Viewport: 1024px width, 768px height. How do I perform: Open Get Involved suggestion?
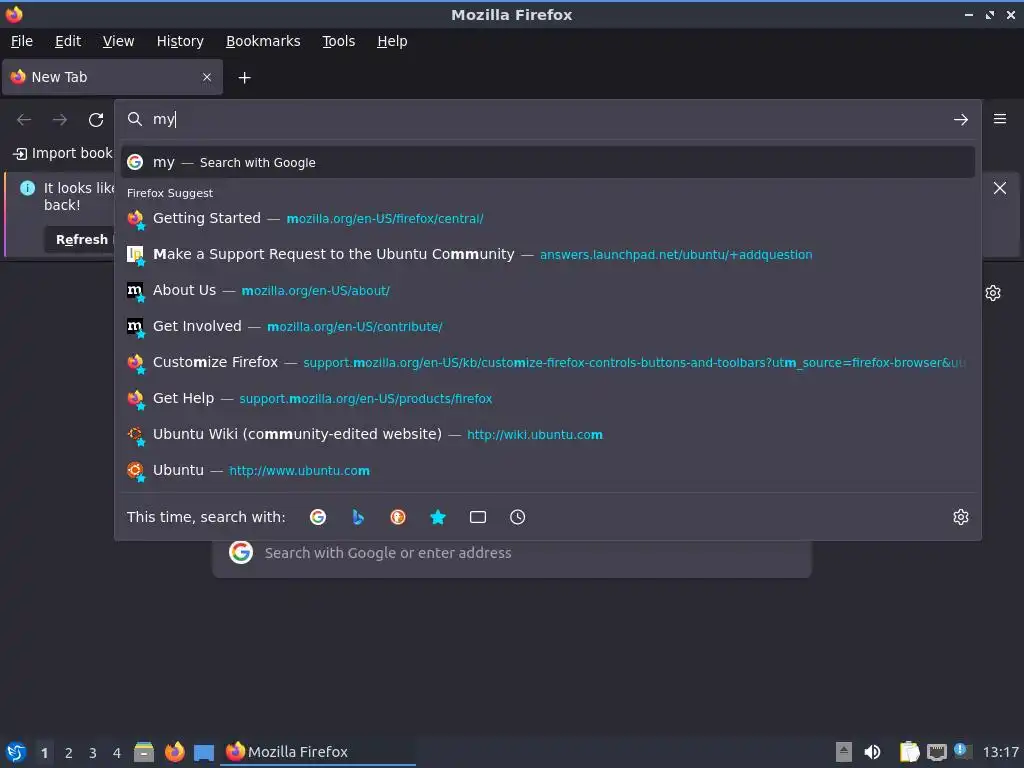(547, 326)
